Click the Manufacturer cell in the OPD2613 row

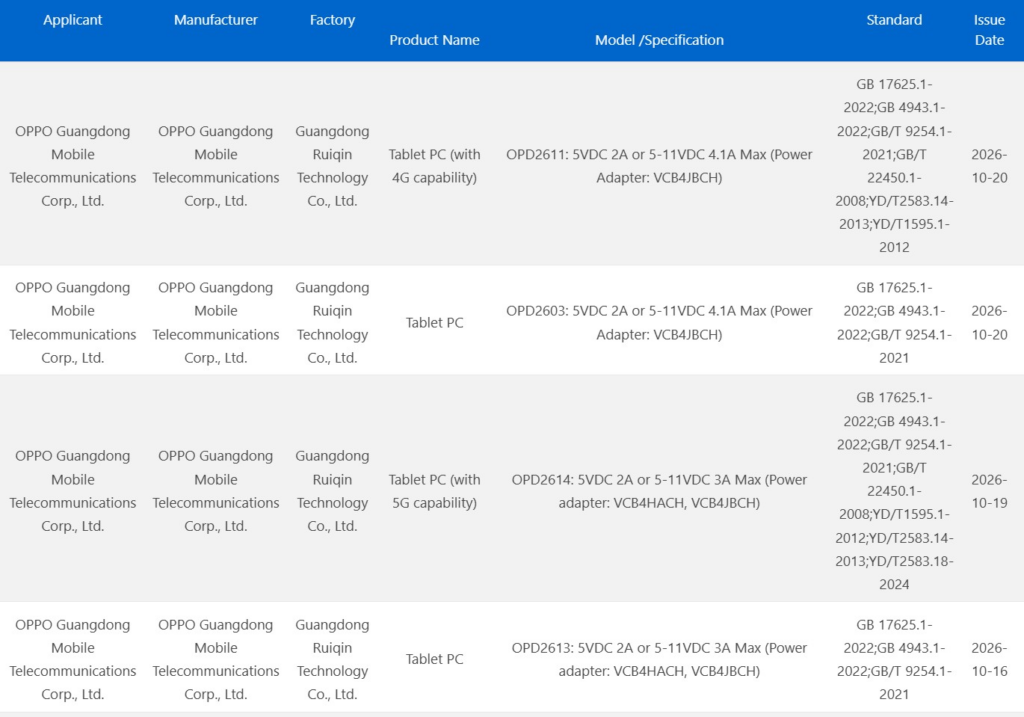216,660
